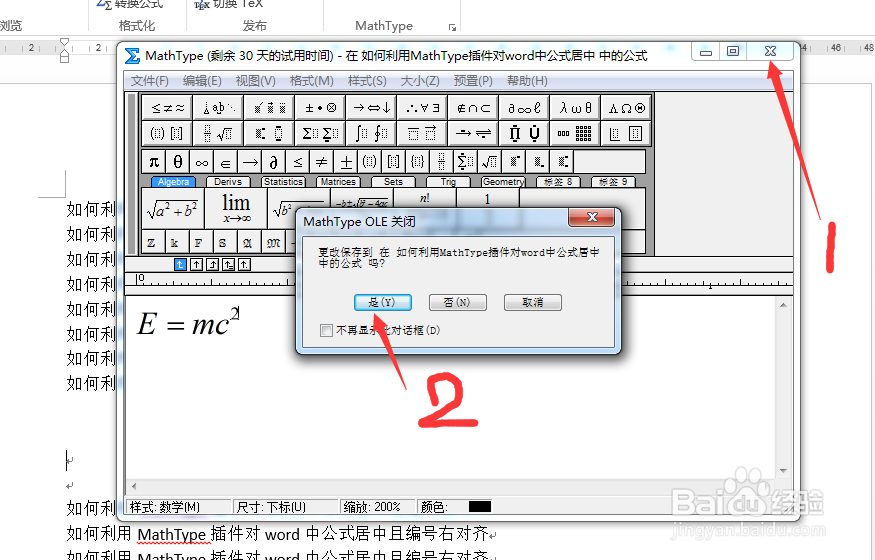Open the 大小(Z) menu
875x560 pixels.
420,81
